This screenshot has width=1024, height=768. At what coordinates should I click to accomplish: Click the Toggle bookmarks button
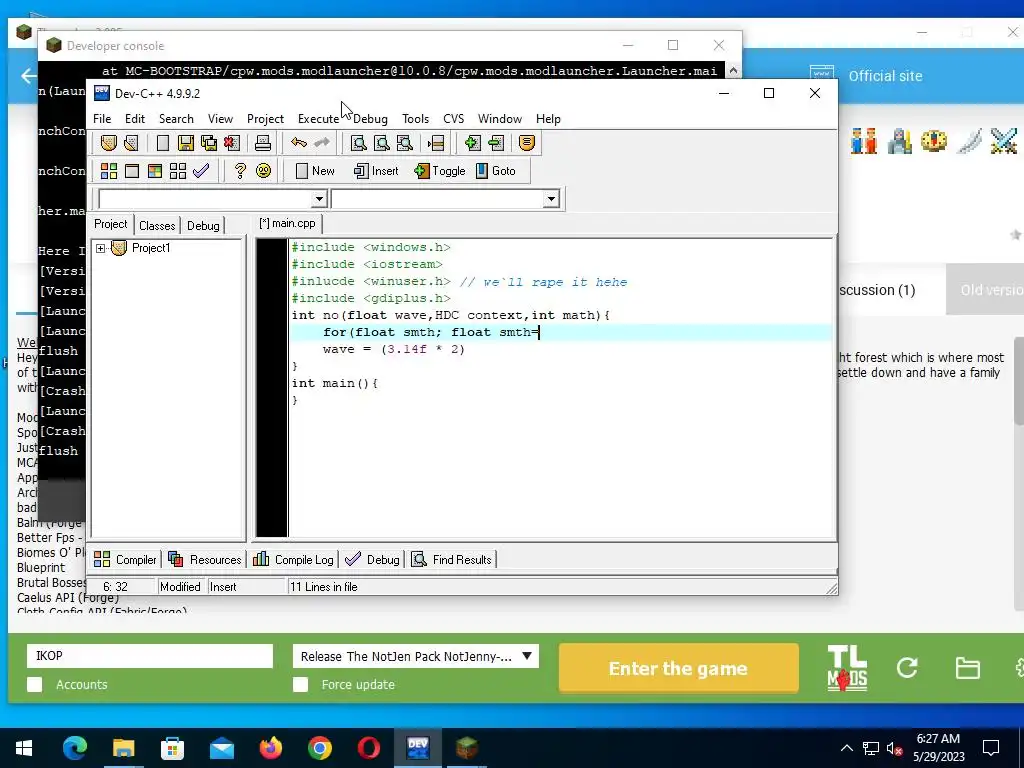click(440, 171)
